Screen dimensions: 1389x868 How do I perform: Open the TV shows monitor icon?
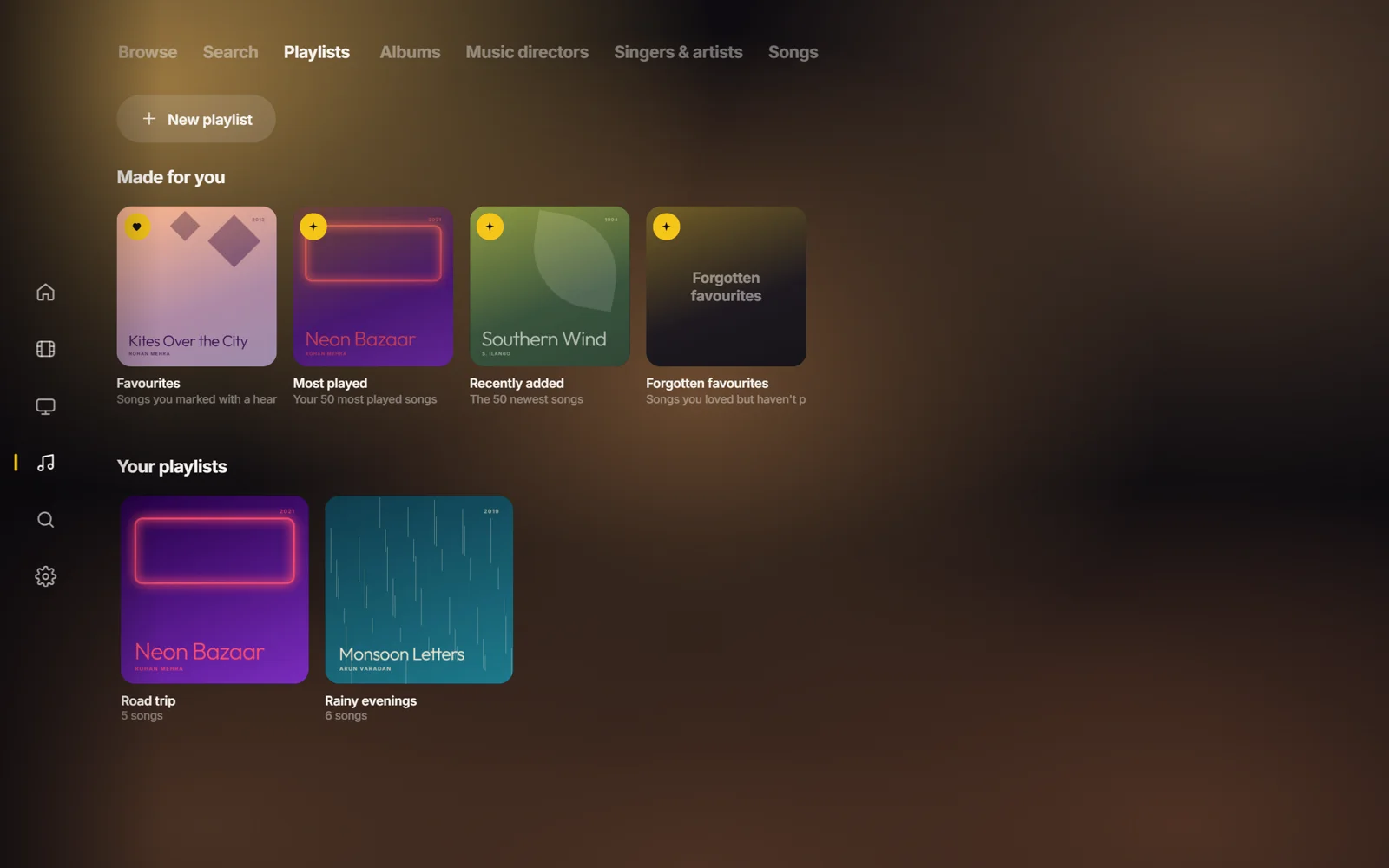(45, 406)
